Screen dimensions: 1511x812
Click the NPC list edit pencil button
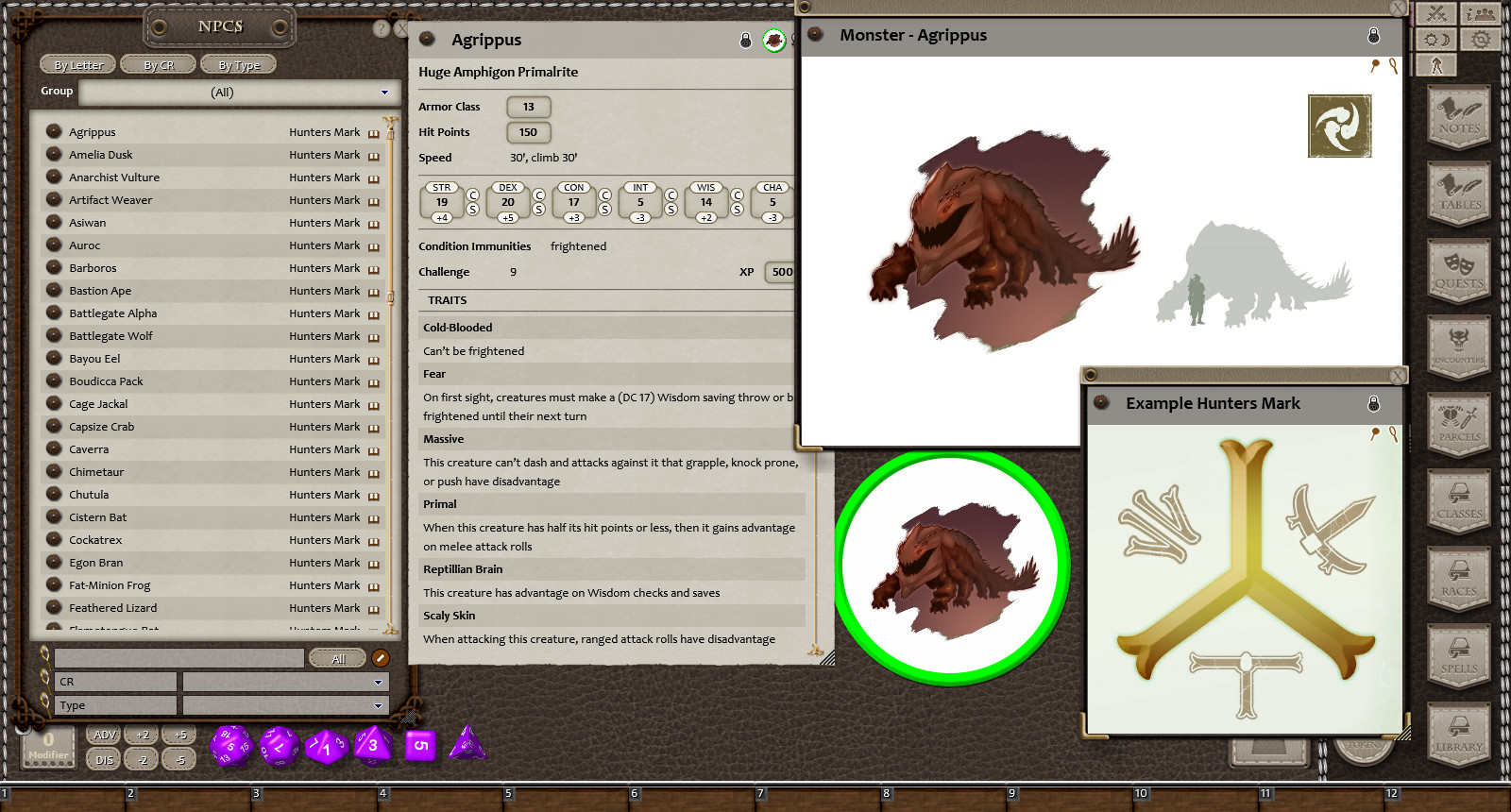tap(381, 658)
